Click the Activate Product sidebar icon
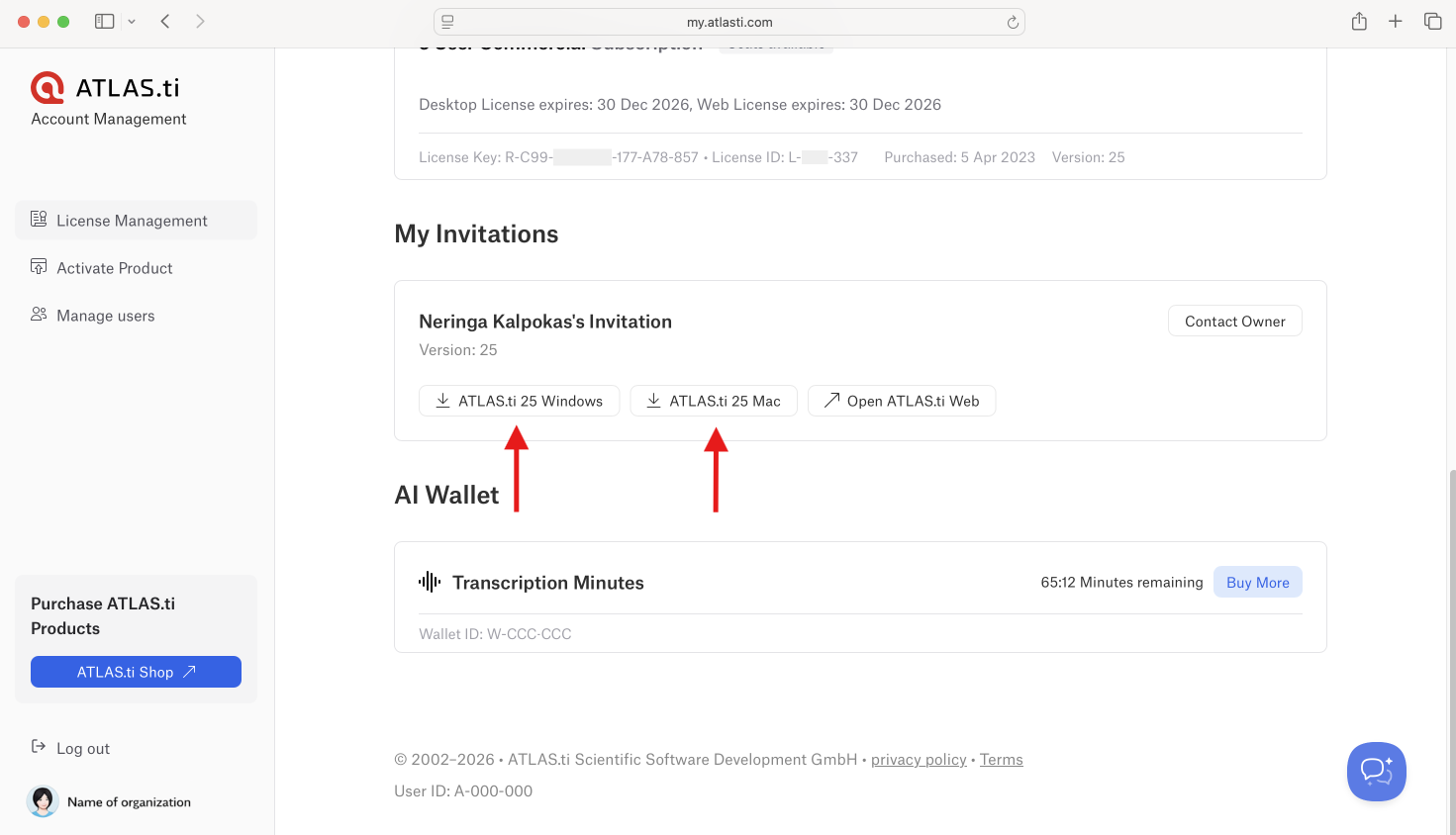The width and height of the screenshot is (1456, 835). 39,266
